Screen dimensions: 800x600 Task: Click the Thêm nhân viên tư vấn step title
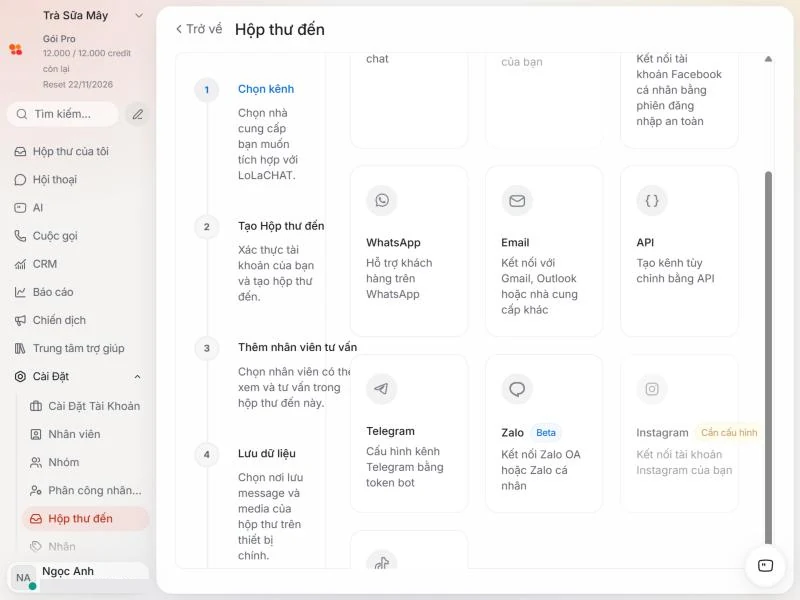(297, 347)
